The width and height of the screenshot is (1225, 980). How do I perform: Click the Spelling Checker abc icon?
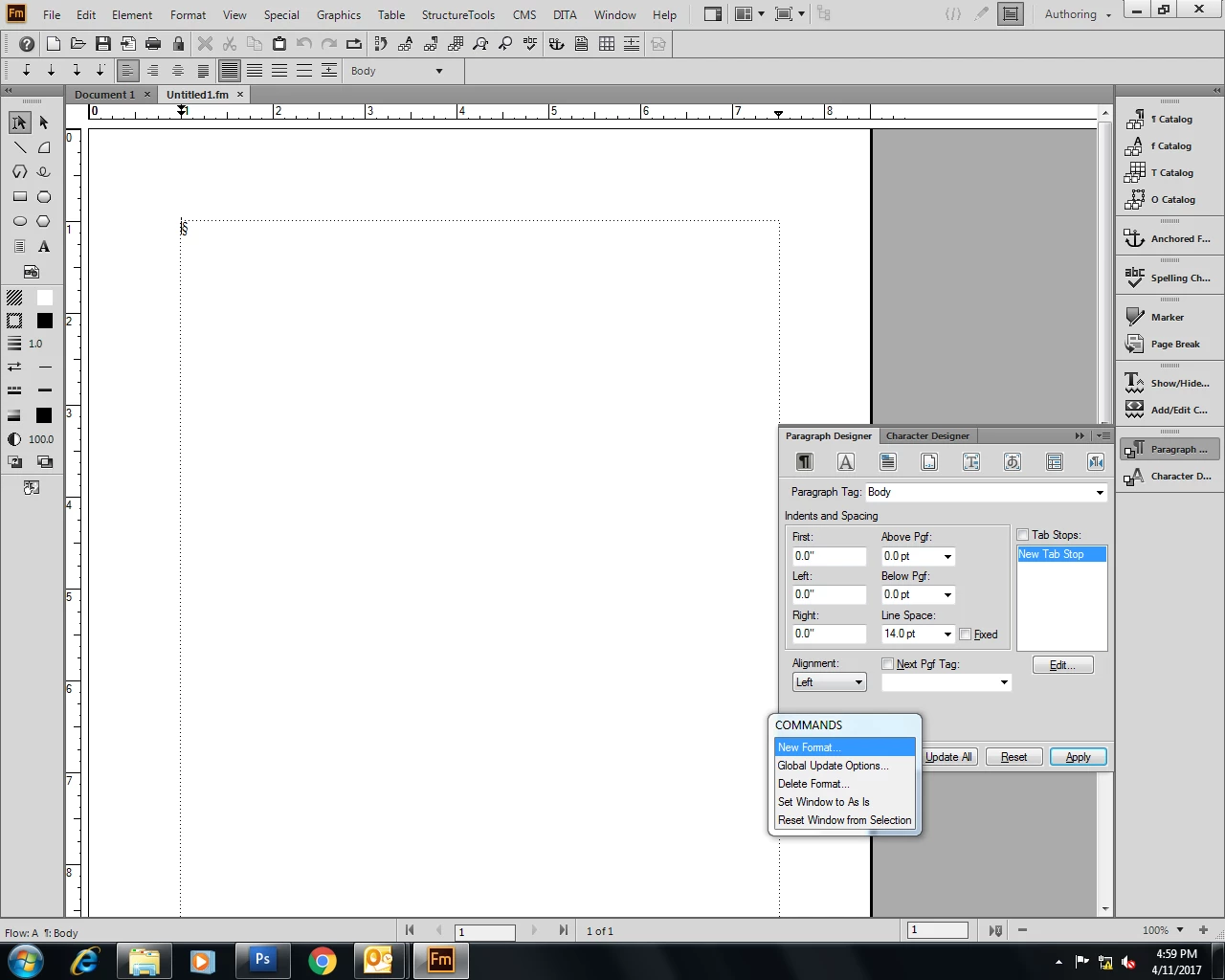coord(530,44)
